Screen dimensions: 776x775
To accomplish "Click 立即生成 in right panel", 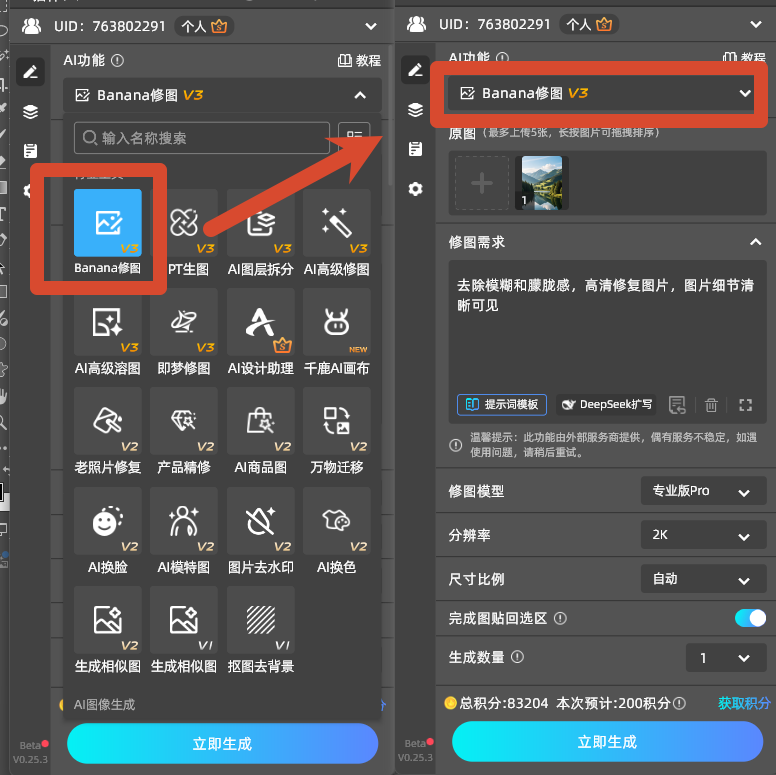I will 607,741.
